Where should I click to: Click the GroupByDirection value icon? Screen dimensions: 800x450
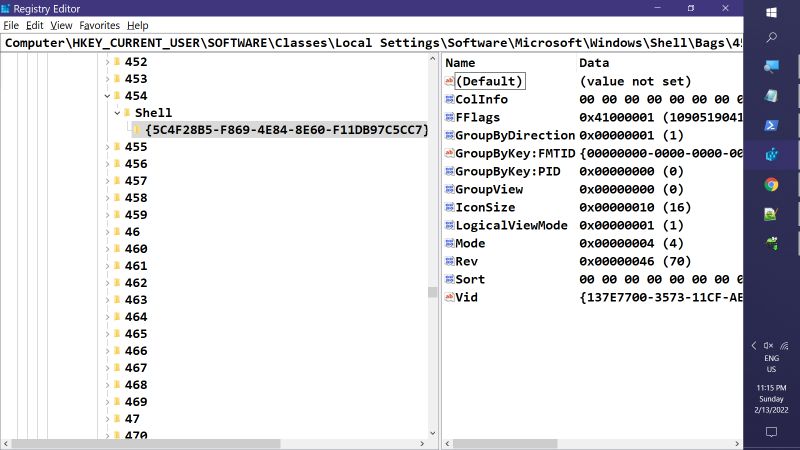click(449, 135)
